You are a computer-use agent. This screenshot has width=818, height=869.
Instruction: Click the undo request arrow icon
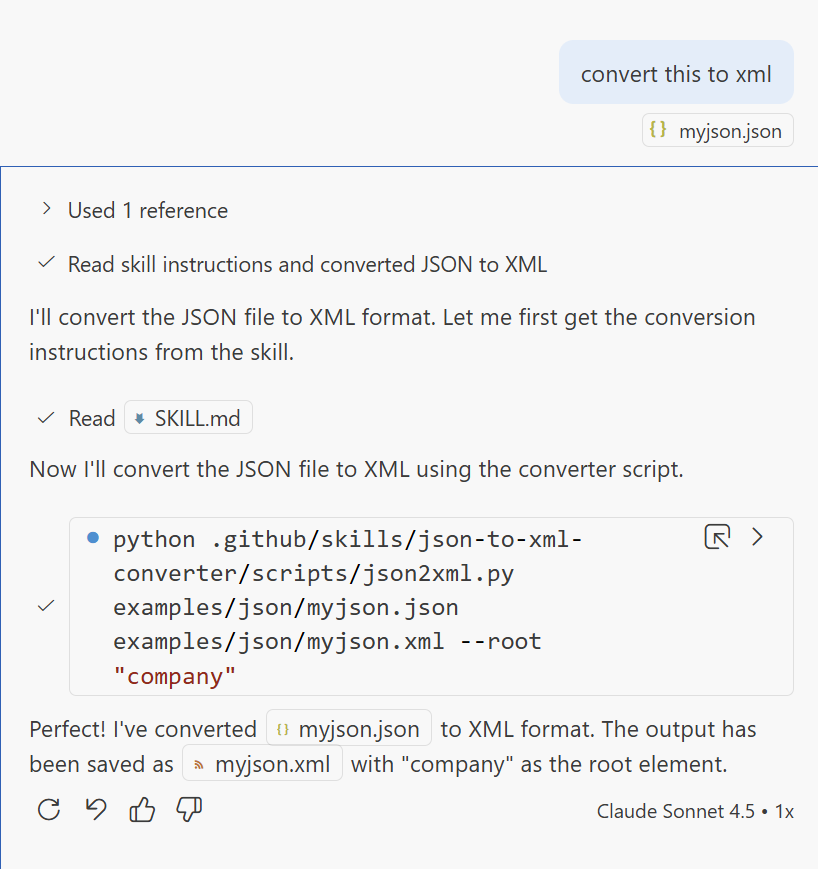[96, 810]
